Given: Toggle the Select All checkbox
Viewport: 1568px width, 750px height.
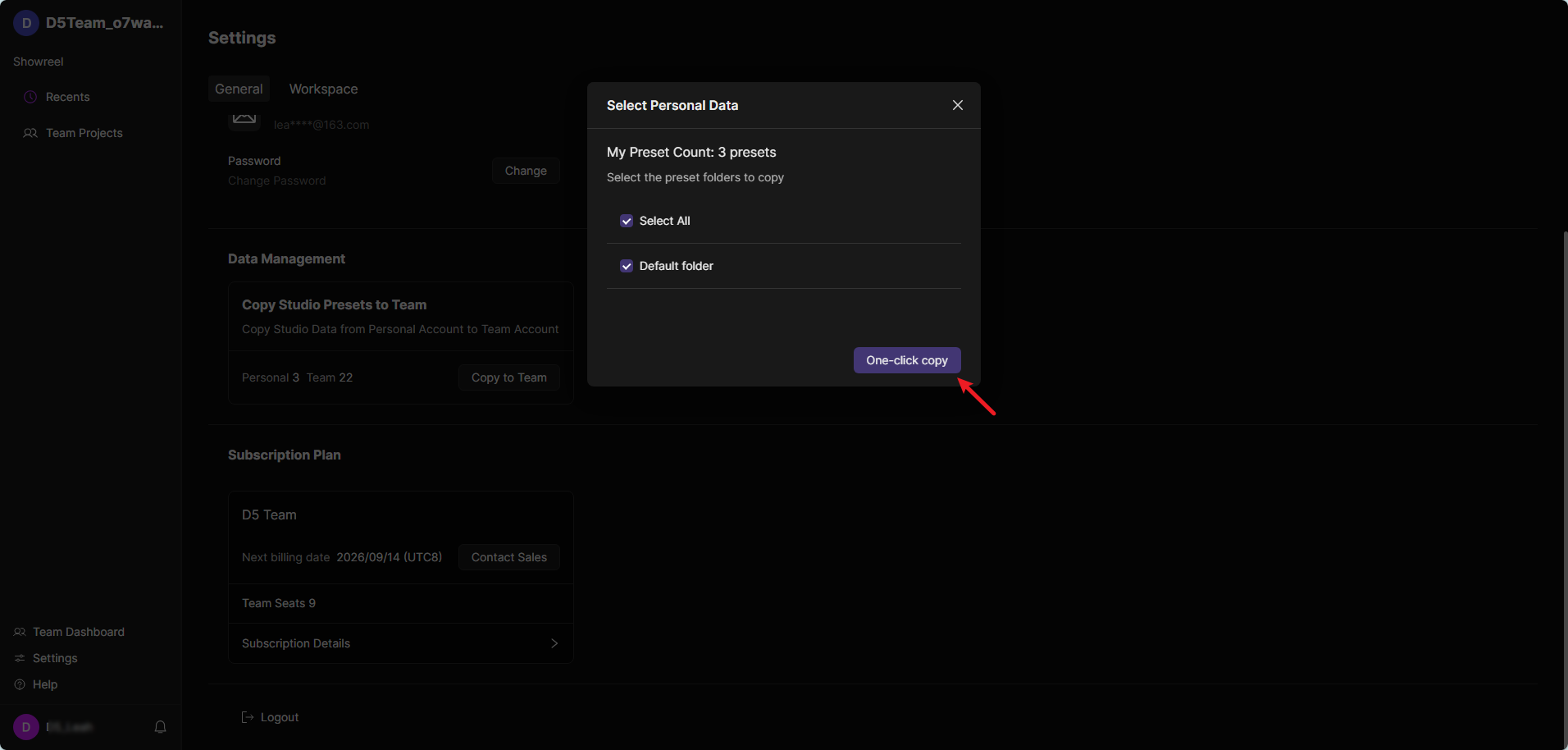Looking at the screenshot, I should (627, 221).
